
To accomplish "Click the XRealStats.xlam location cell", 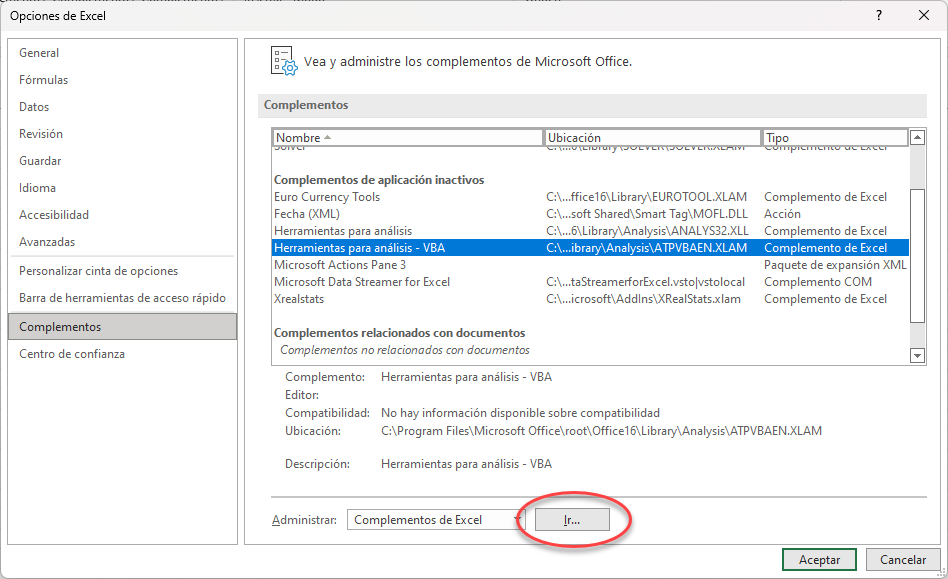I will point(643,299).
